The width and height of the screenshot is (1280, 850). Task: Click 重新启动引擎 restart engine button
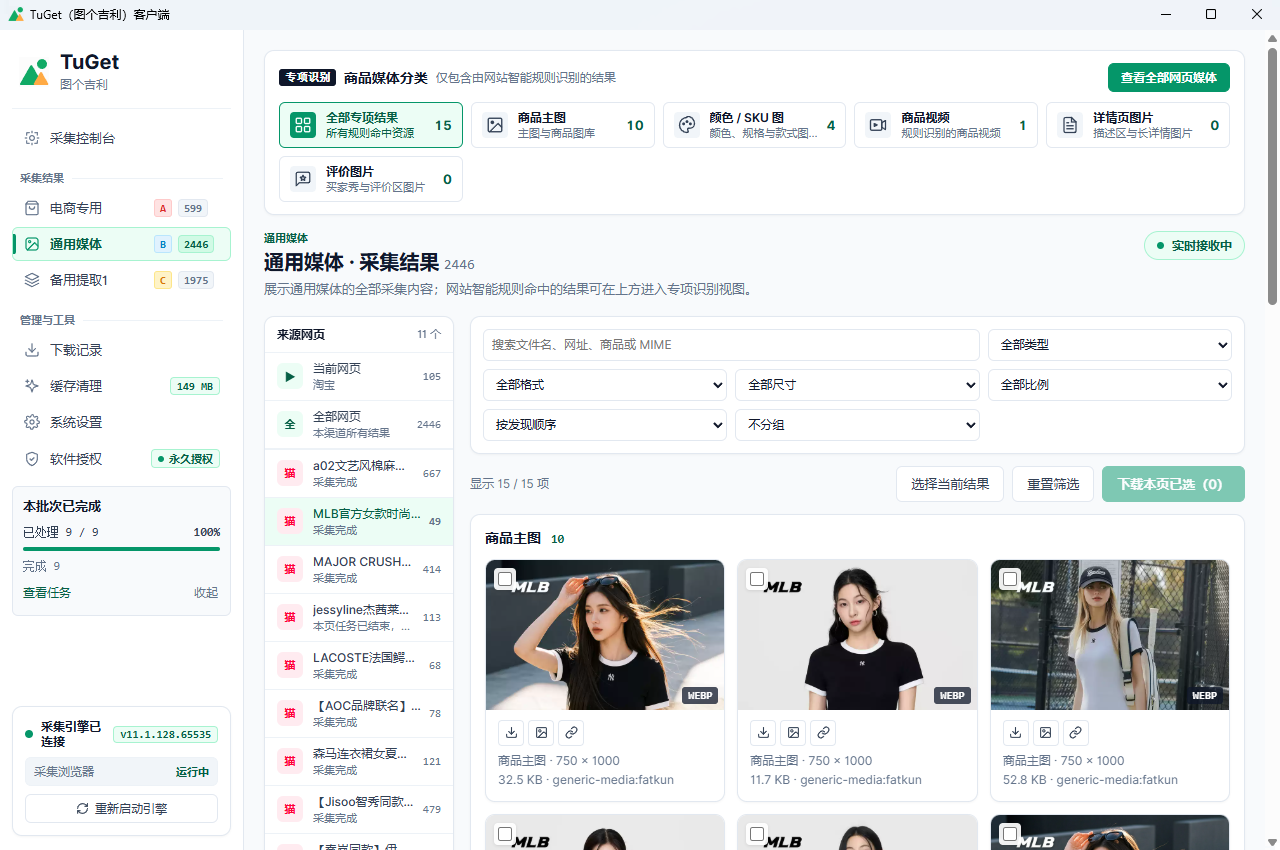[121, 808]
